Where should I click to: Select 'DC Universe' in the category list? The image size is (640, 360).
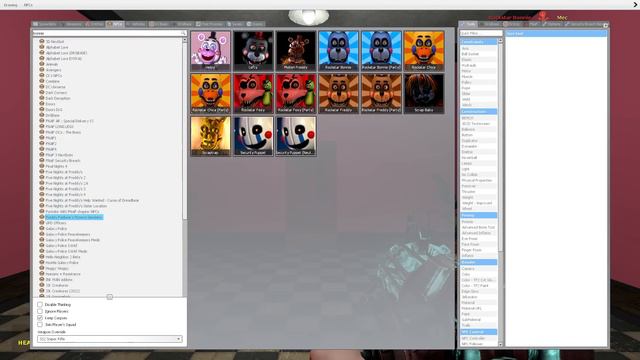(x=56, y=87)
